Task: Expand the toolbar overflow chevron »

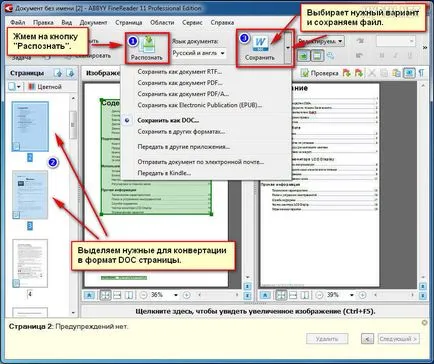Action: pyautogui.click(x=425, y=48)
